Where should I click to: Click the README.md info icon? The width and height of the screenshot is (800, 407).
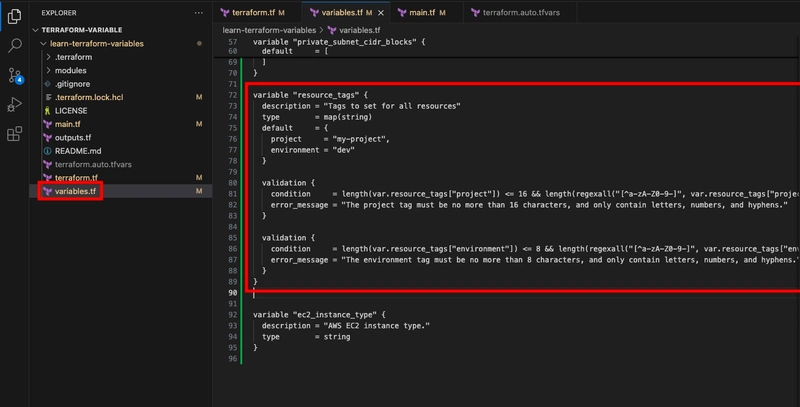click(47, 151)
